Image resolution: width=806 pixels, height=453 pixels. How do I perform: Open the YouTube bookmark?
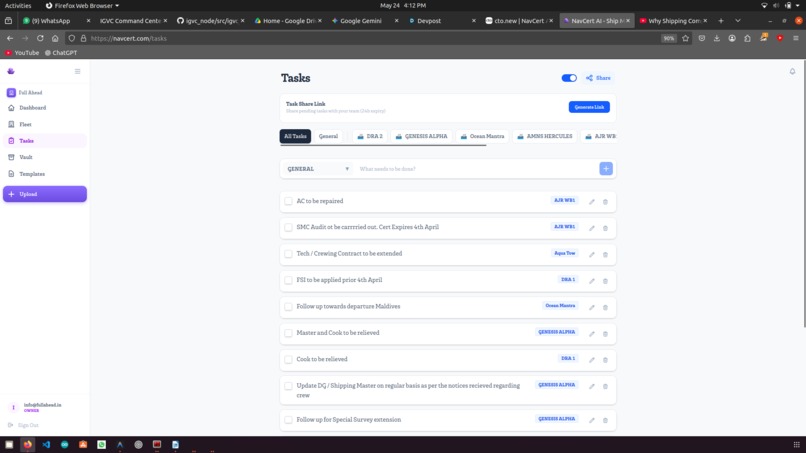[x=22, y=52]
